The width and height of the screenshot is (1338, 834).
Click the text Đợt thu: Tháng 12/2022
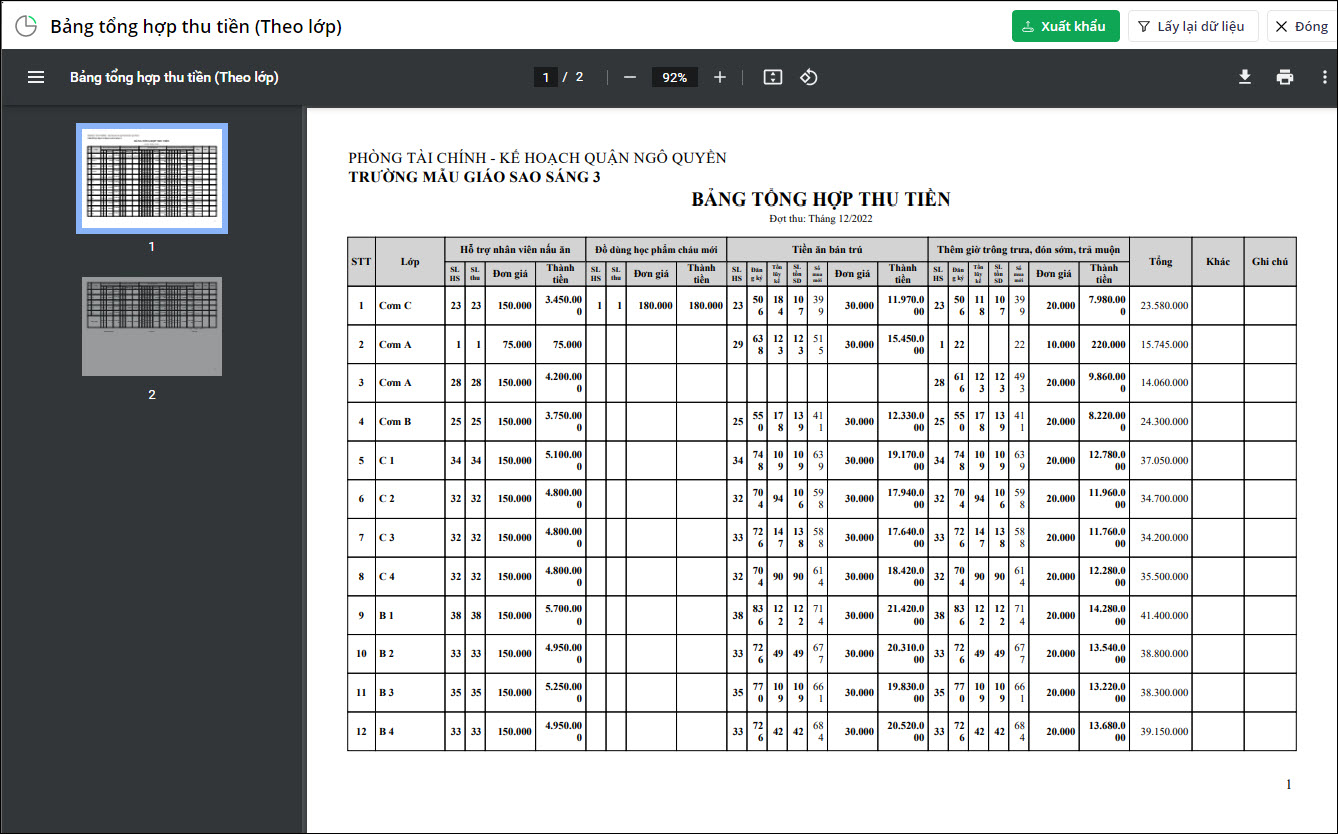[821, 218]
